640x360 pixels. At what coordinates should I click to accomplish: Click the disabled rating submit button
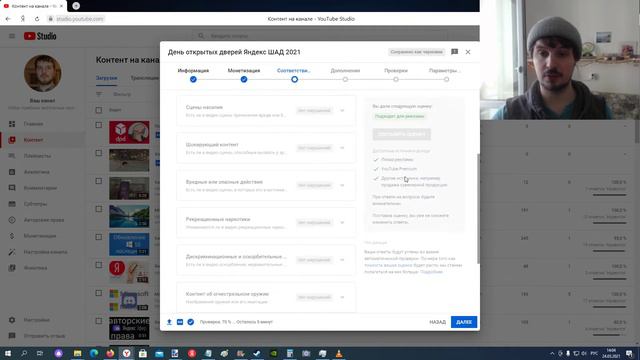pyautogui.click(x=401, y=134)
